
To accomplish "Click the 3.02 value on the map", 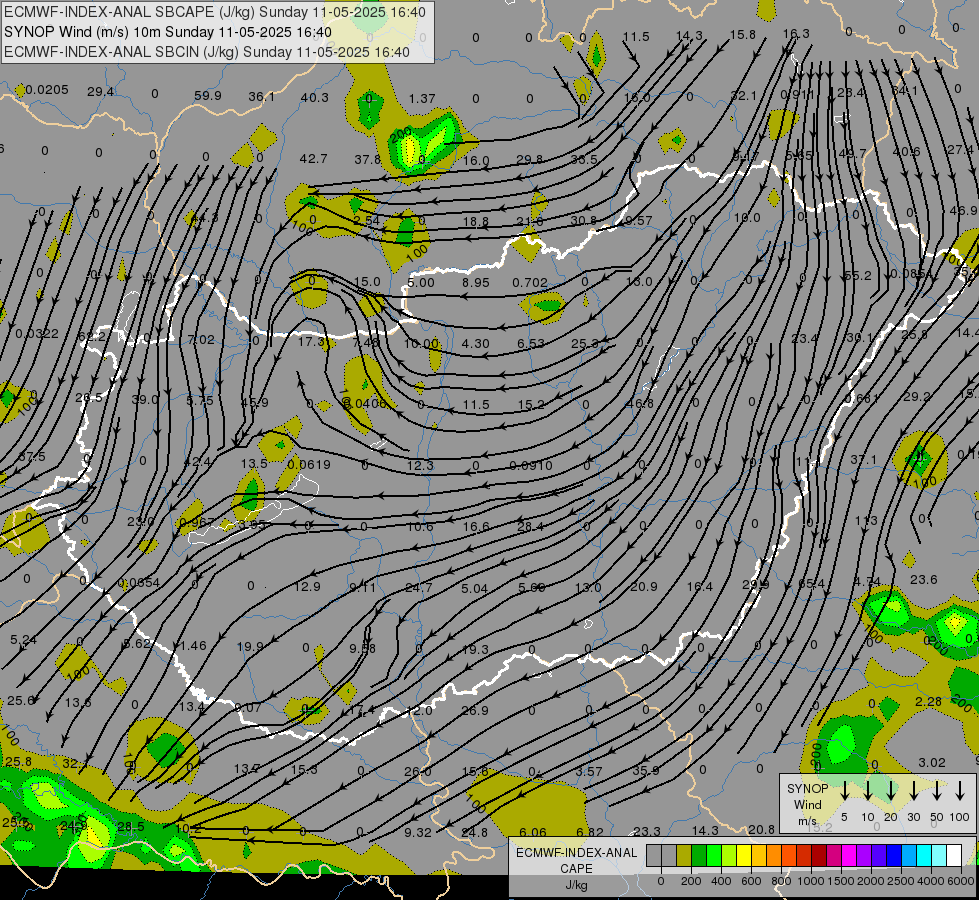I will click(932, 763).
